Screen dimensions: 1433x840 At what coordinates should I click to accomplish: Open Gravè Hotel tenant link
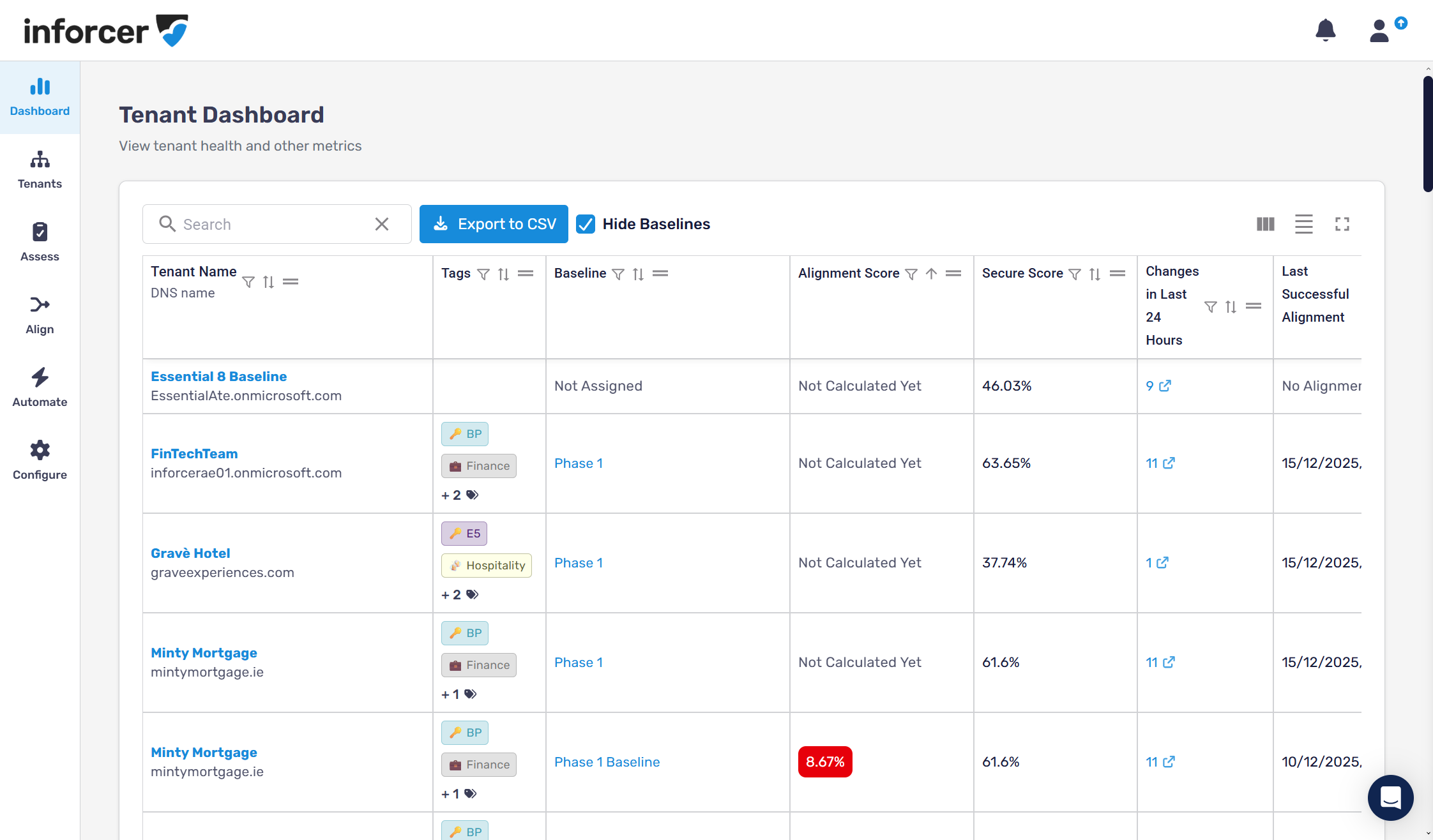[190, 553]
